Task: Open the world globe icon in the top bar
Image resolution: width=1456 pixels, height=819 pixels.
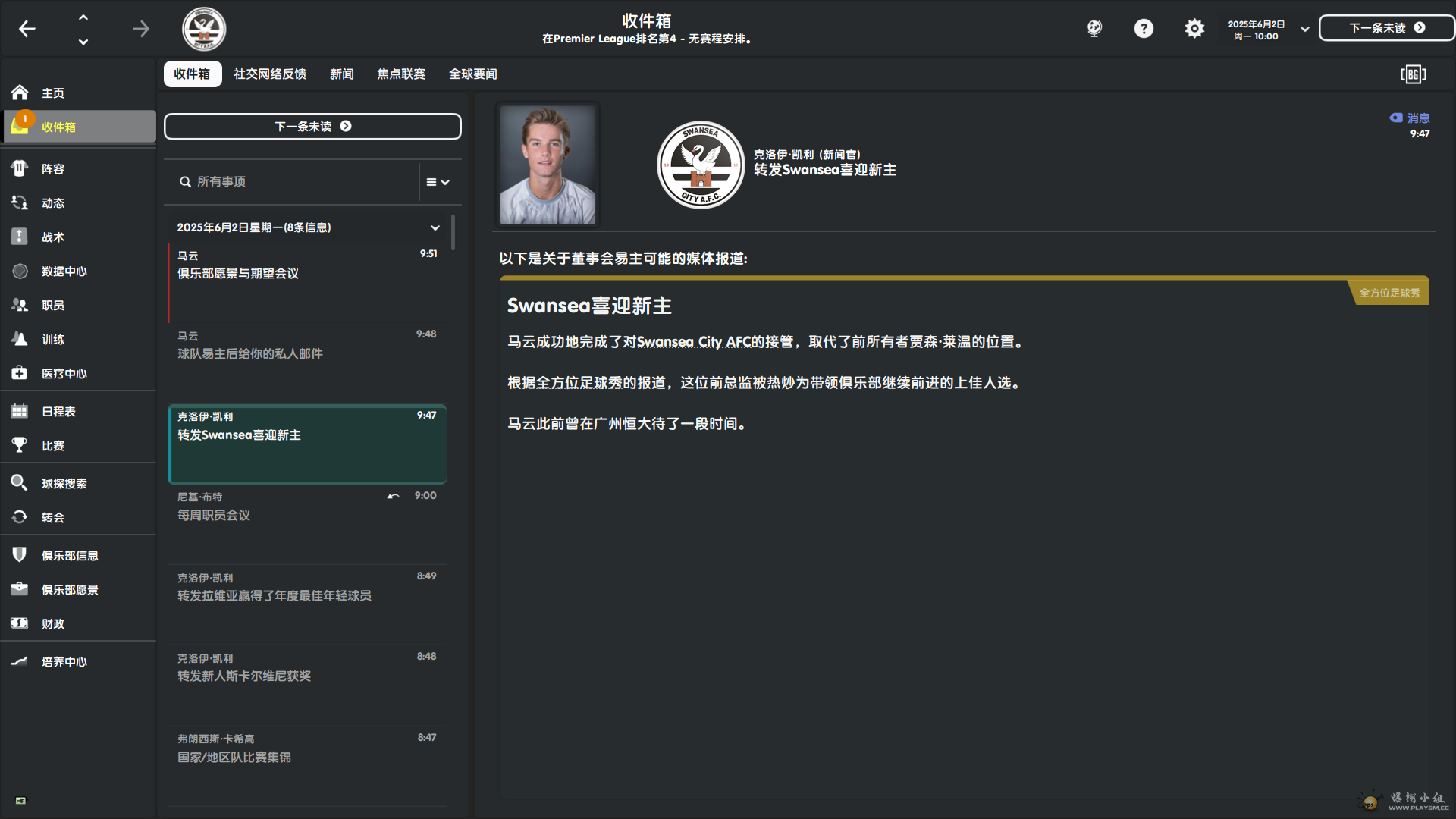Action: pos(1094,29)
